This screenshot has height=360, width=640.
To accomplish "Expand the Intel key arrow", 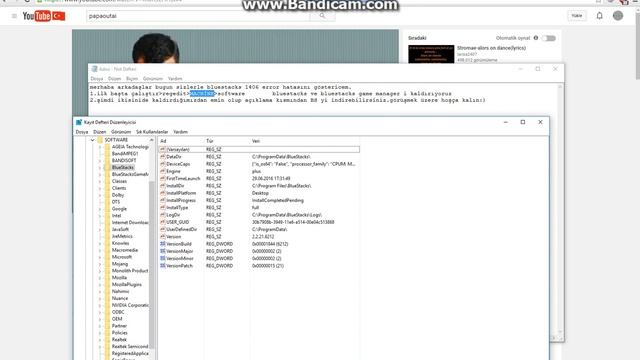I will tap(100, 216).
